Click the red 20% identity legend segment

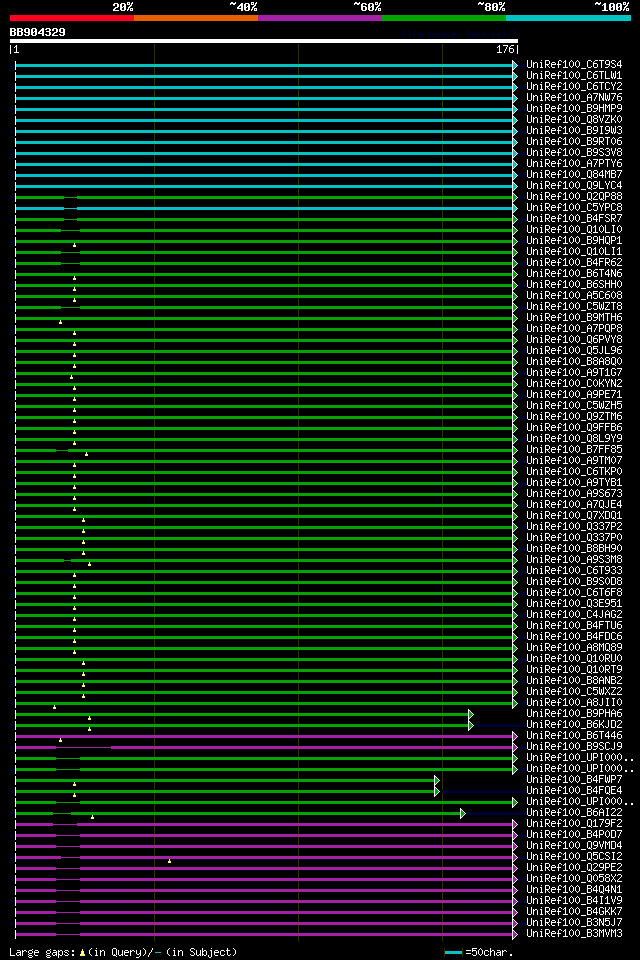tap(72, 18)
